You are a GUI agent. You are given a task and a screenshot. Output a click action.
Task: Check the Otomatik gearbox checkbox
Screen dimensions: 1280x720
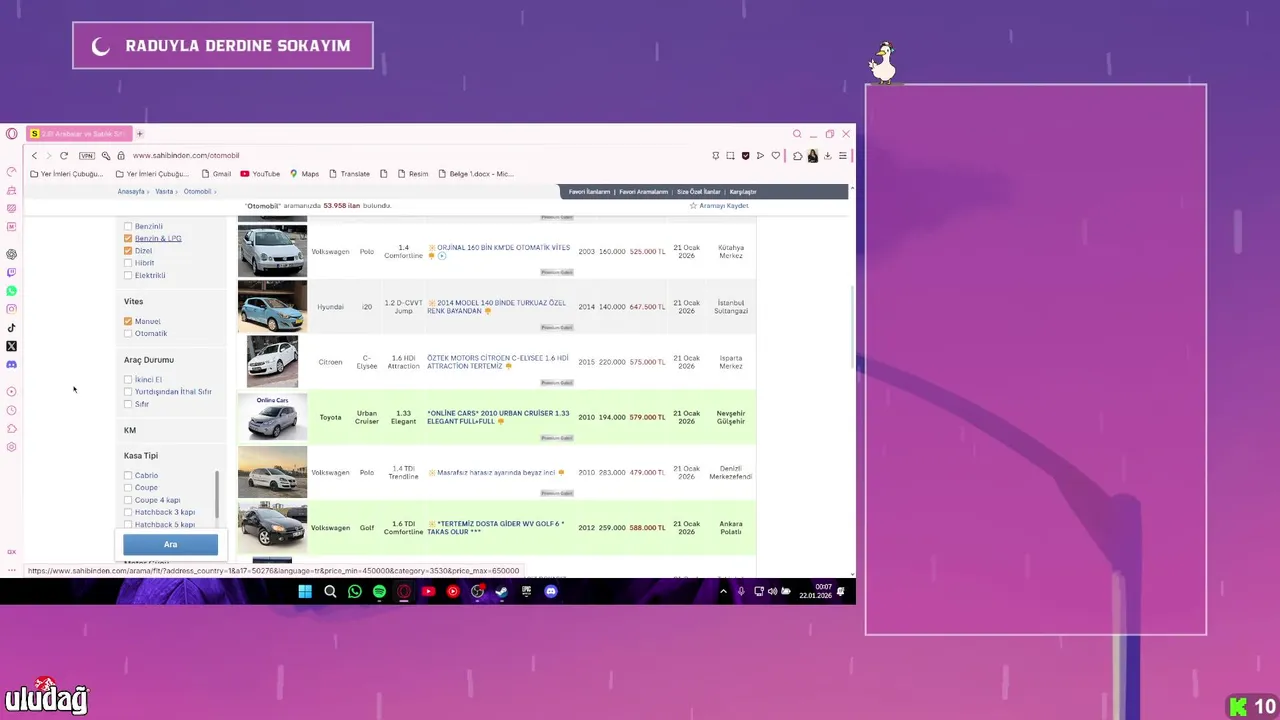pyautogui.click(x=128, y=333)
